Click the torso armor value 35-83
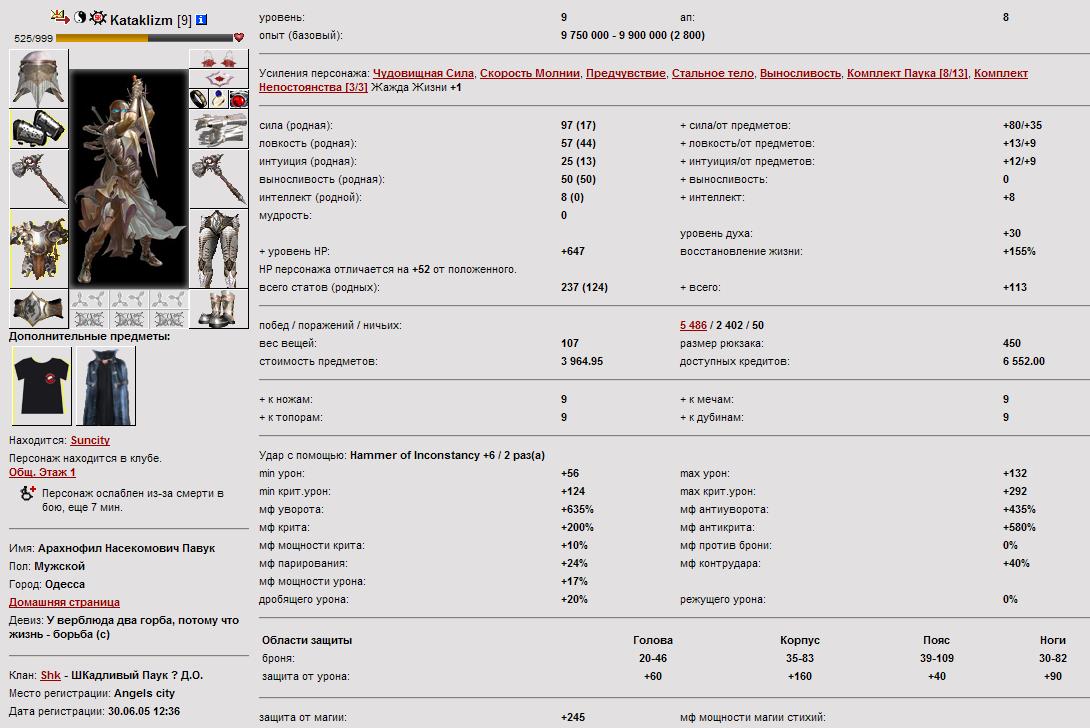Screen dimensions: 1090x728 click(x=800, y=658)
